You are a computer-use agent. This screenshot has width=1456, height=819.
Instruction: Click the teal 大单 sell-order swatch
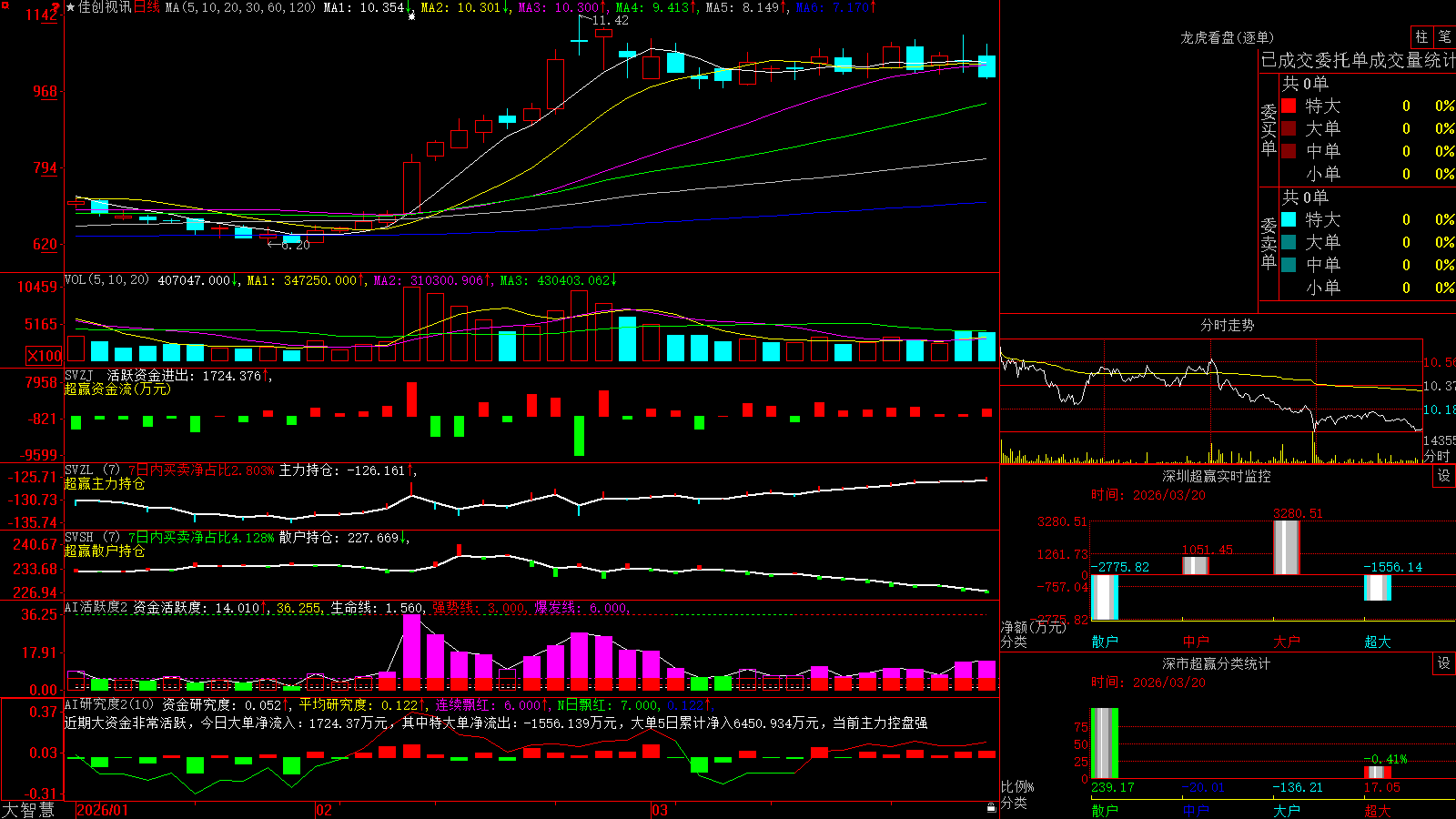[x=1289, y=242]
